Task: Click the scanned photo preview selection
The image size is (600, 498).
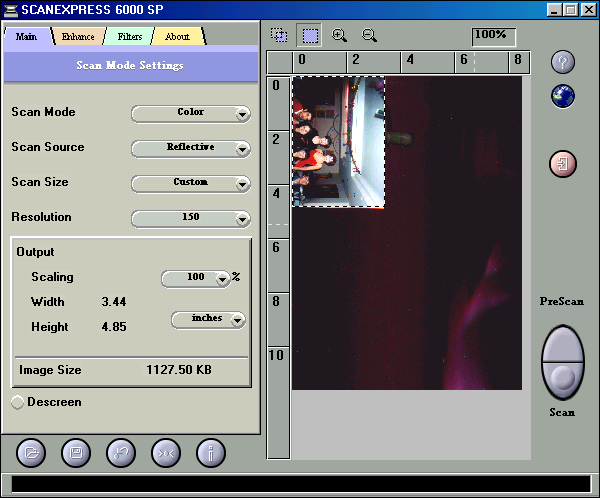Action: [338, 142]
